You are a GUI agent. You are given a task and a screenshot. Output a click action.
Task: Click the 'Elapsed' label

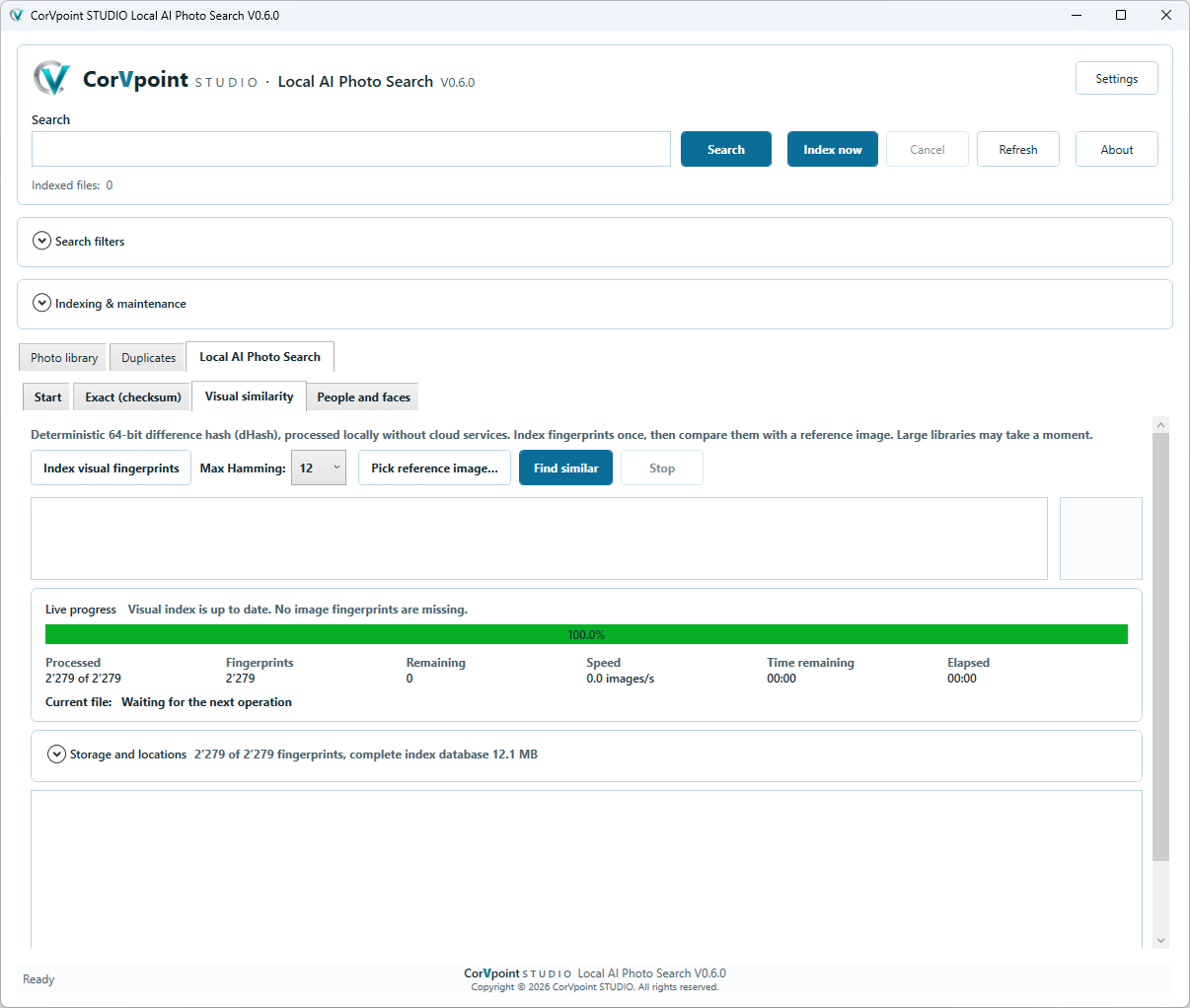click(968, 662)
